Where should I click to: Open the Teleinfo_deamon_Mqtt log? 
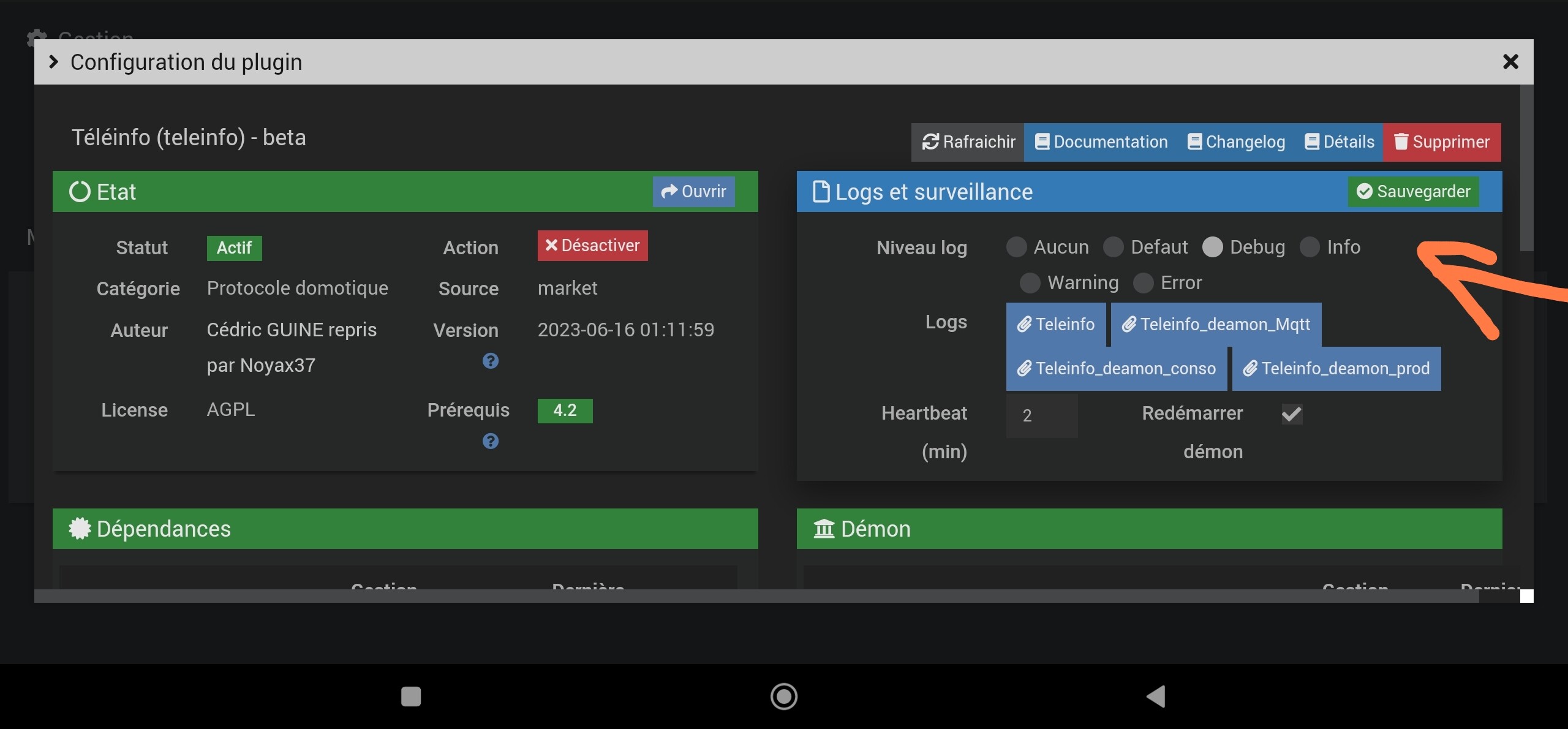(x=1216, y=324)
